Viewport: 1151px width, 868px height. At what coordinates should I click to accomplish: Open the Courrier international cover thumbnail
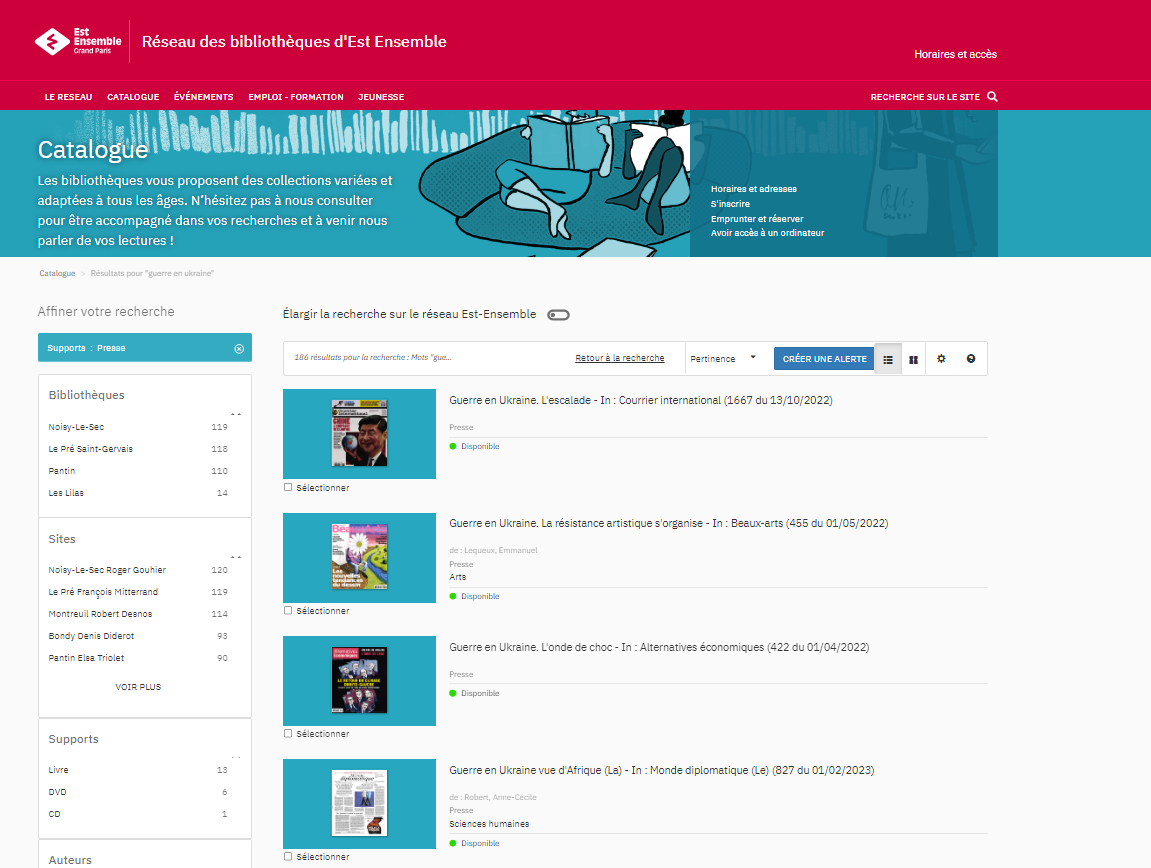359,433
